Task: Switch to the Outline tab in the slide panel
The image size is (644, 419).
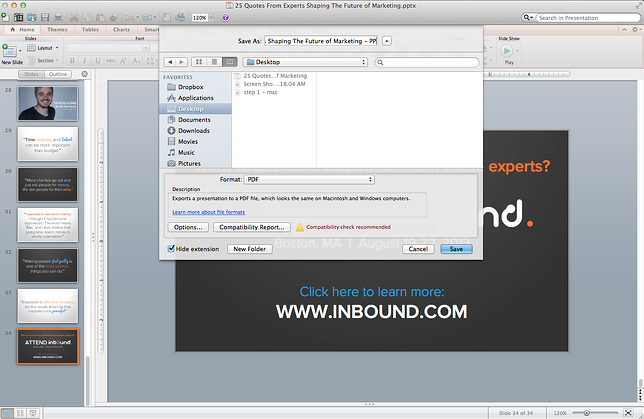Action: [59, 74]
